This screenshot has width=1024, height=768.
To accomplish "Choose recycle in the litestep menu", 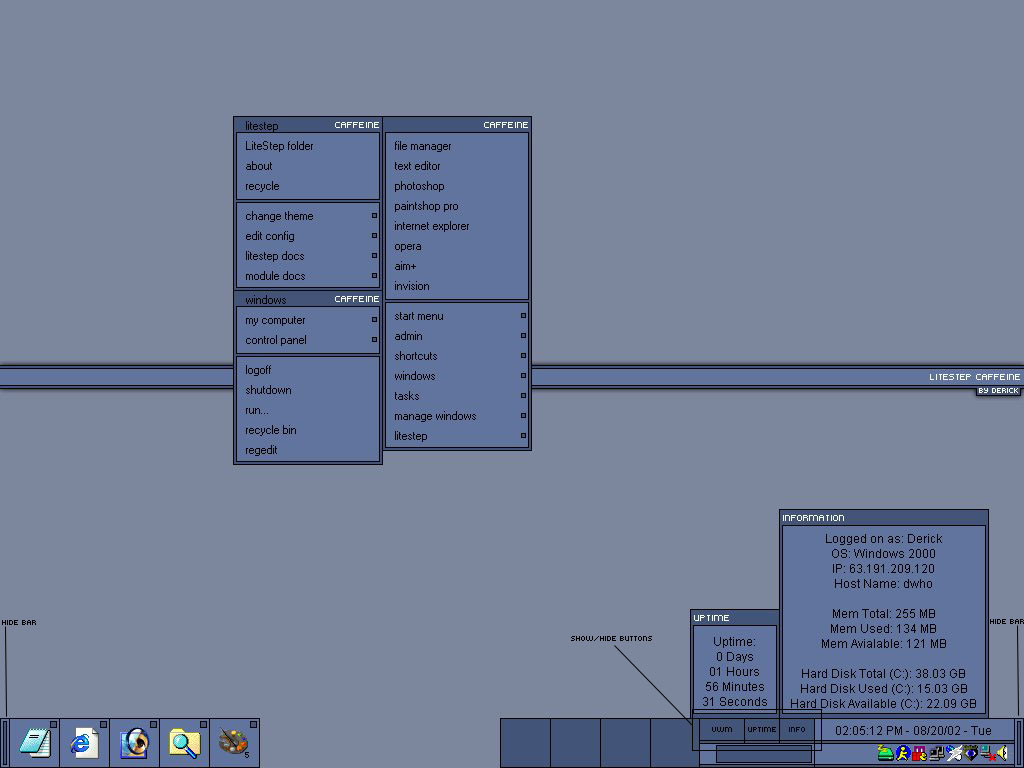I will click(x=308, y=186).
